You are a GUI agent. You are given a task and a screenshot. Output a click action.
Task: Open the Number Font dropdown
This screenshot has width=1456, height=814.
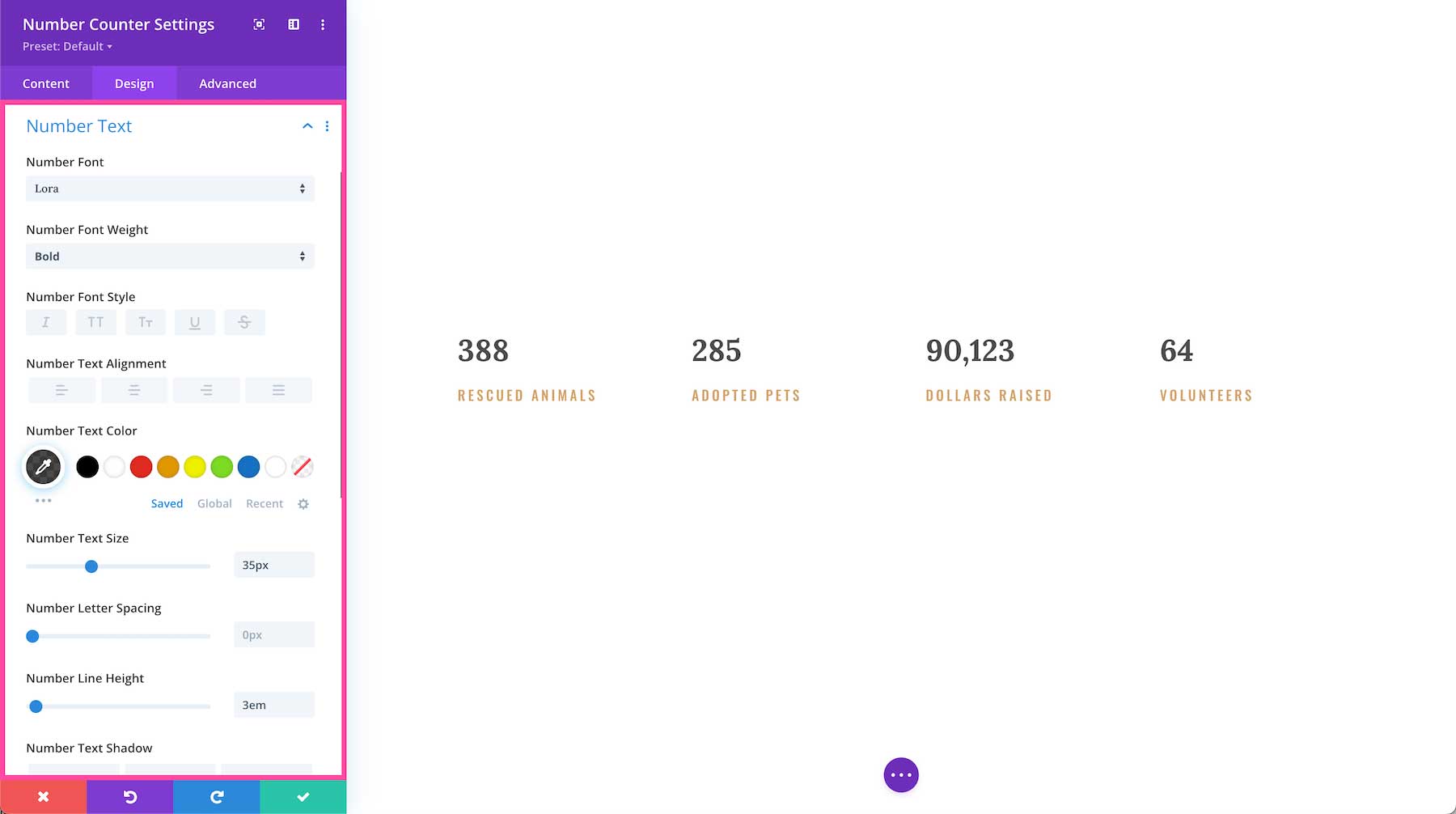(x=170, y=189)
